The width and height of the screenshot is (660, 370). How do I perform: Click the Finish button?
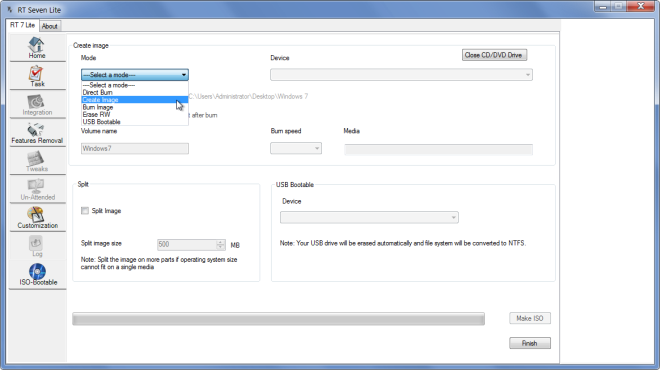[530, 343]
